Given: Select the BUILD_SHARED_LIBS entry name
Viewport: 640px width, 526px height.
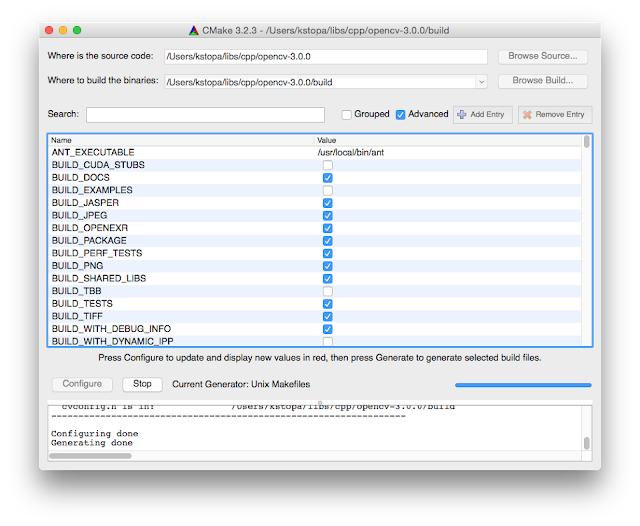Looking at the screenshot, I should pos(99,279).
